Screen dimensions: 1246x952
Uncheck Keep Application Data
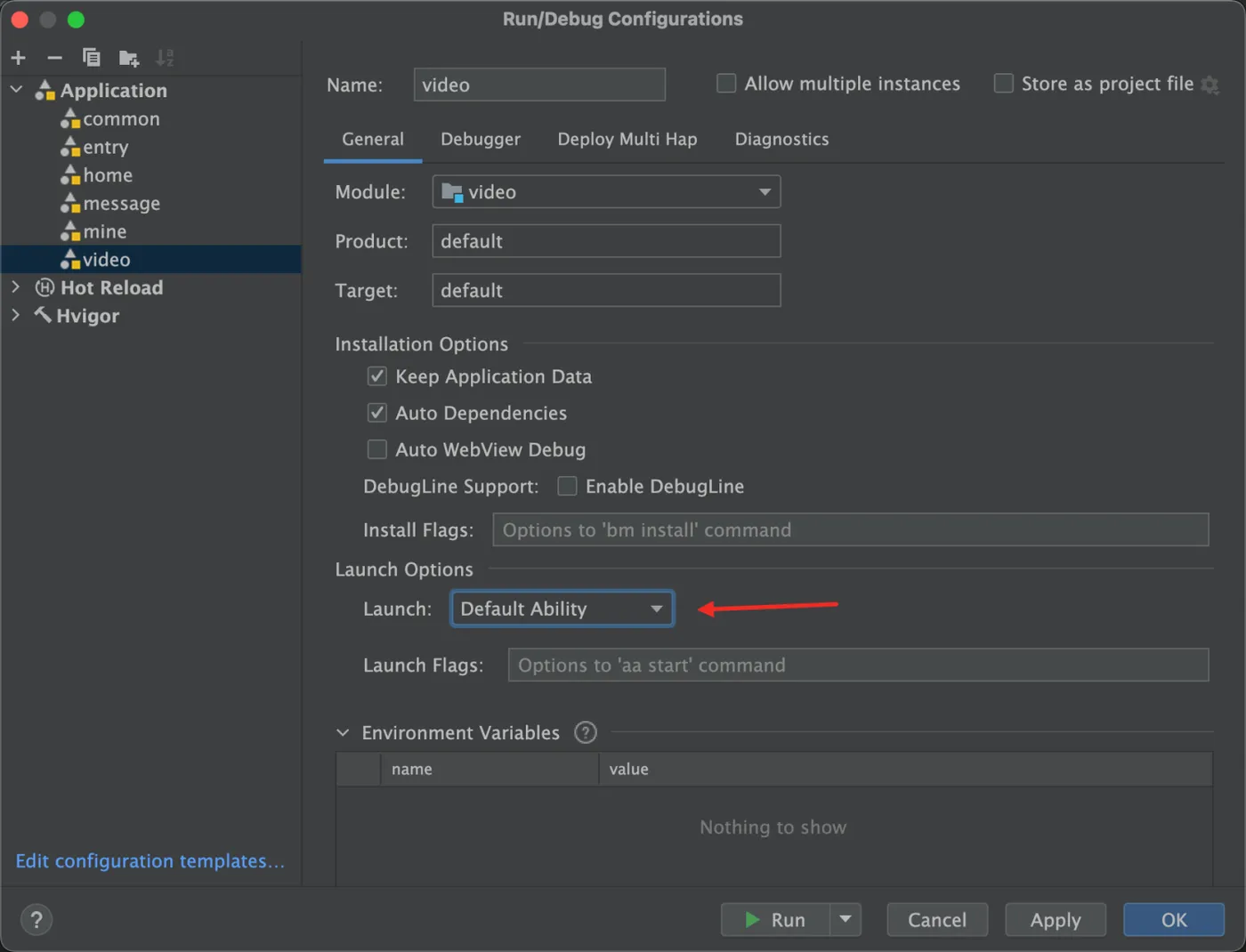pos(377,376)
